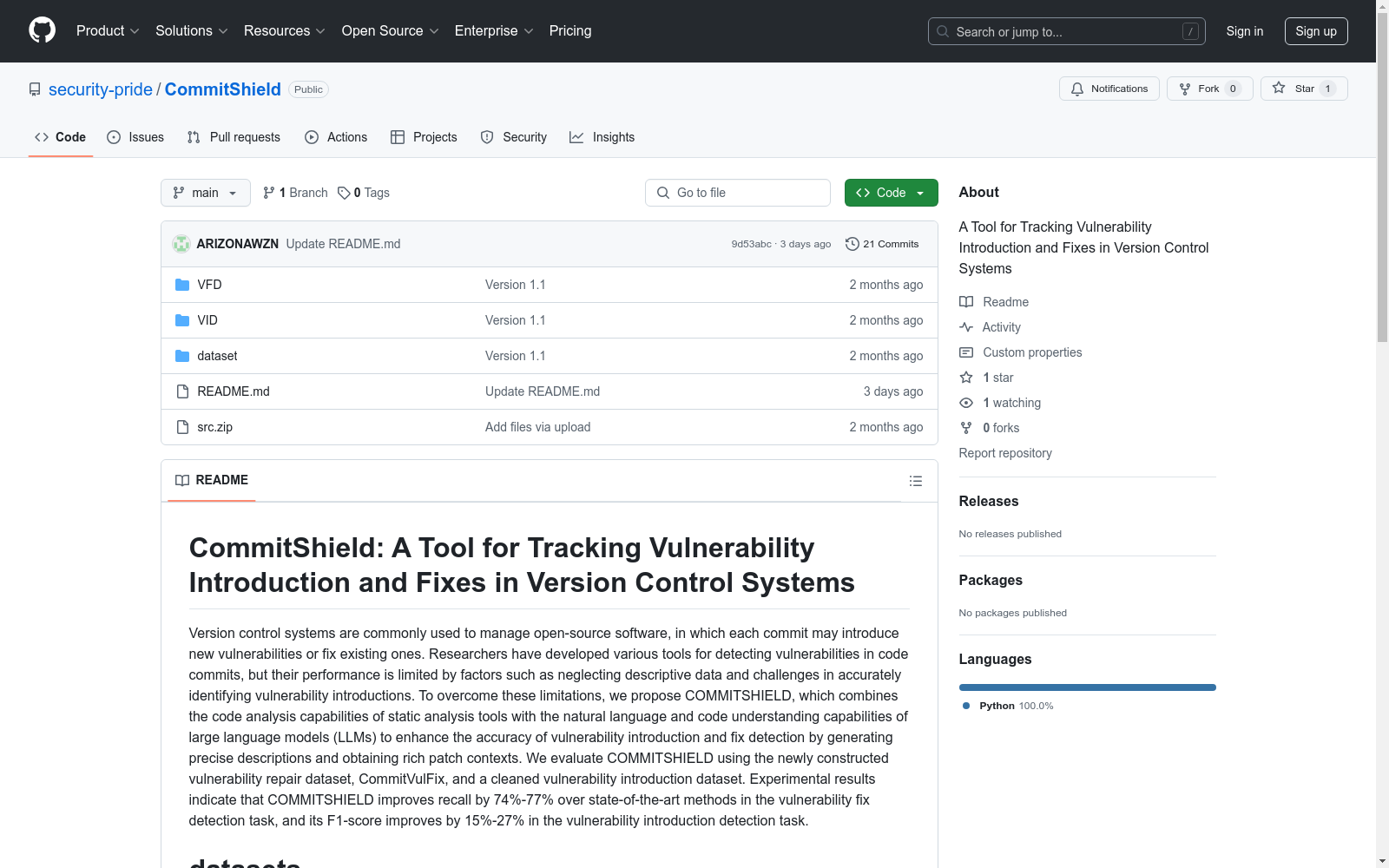Open the security-pride owner link

point(101,89)
